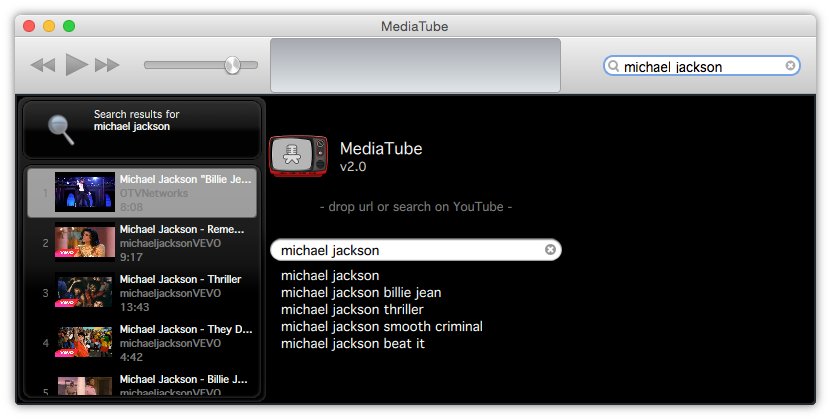Close the MediaTube window with red button
This screenshot has width=831, height=420.
[x=29, y=26]
